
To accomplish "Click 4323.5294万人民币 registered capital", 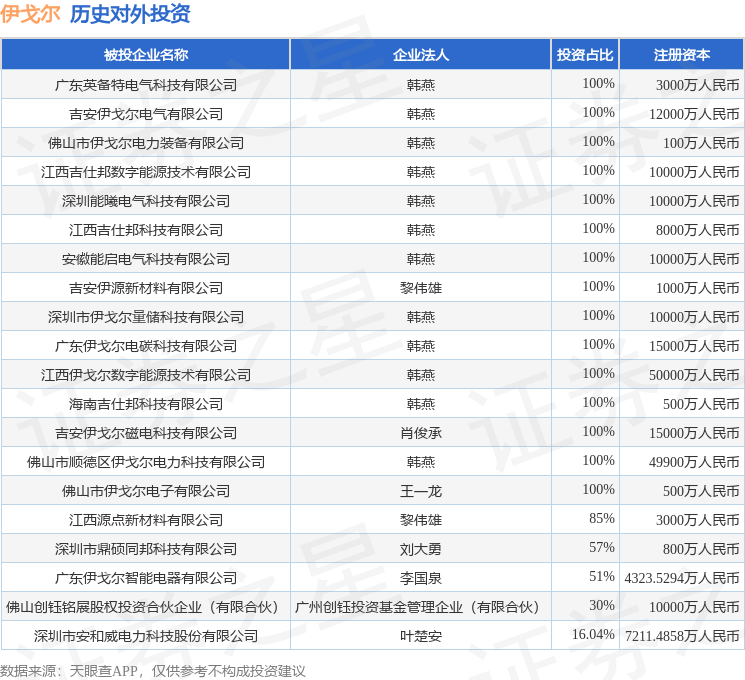I will (682, 578).
